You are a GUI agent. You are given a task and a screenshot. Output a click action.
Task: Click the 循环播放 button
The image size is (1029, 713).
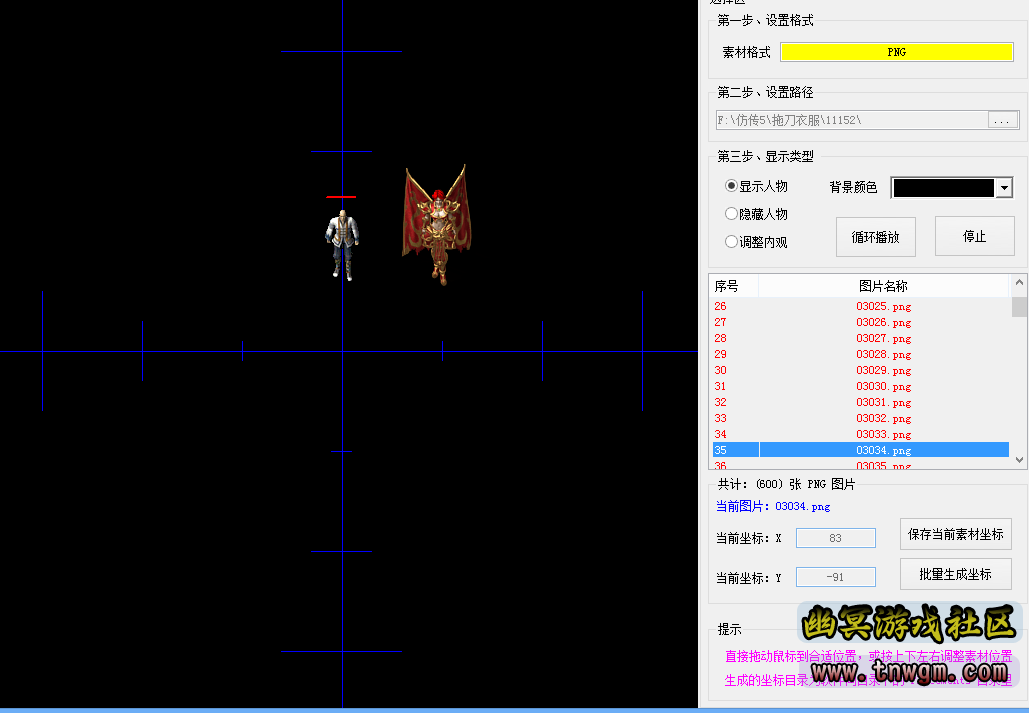tap(875, 237)
